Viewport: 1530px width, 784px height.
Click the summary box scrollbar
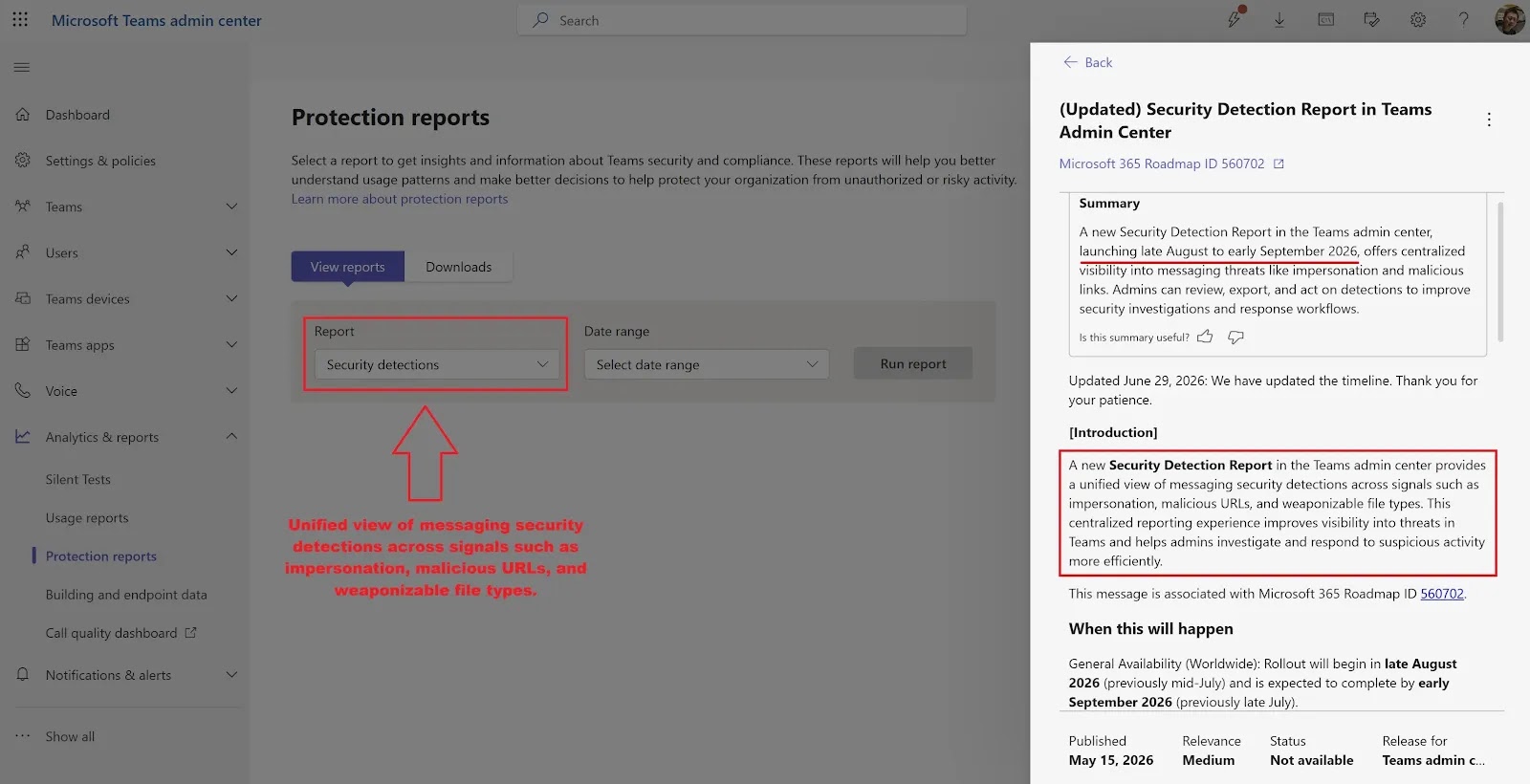pos(1500,271)
